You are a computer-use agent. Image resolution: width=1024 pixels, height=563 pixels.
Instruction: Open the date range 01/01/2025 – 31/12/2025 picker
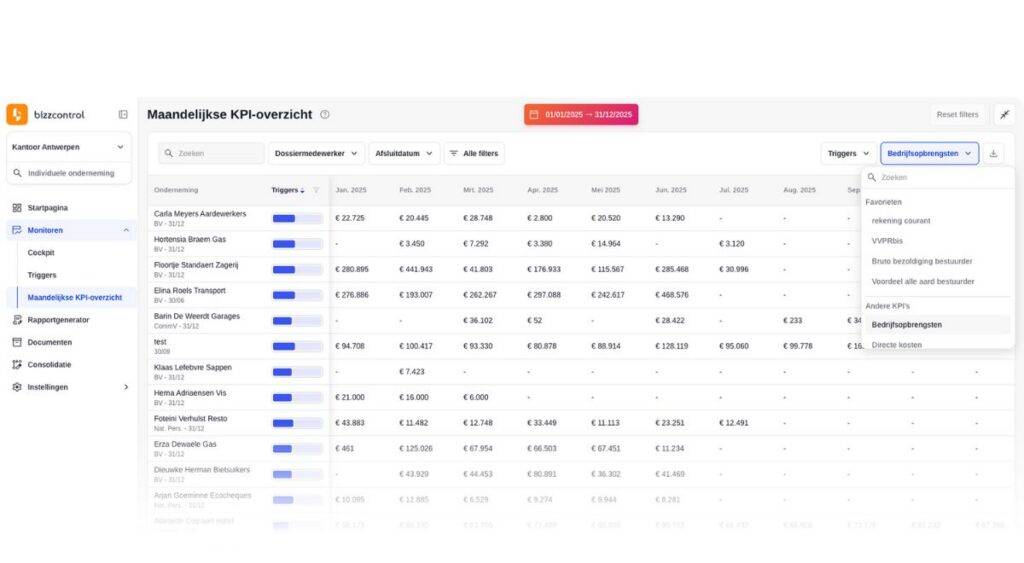(x=581, y=115)
